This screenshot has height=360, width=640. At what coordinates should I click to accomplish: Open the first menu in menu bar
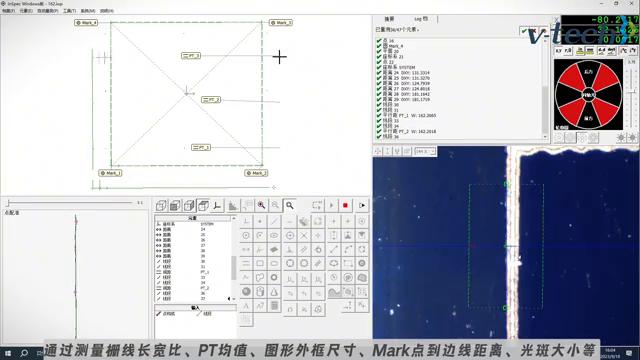(9, 11)
